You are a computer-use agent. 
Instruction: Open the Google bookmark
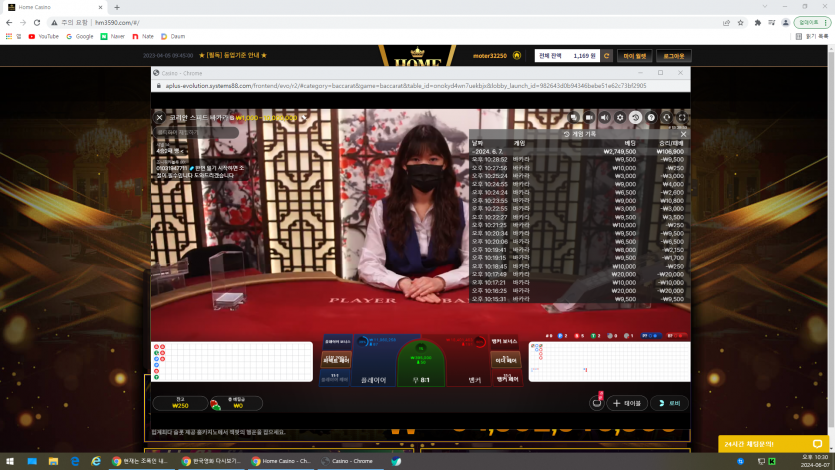coord(79,37)
